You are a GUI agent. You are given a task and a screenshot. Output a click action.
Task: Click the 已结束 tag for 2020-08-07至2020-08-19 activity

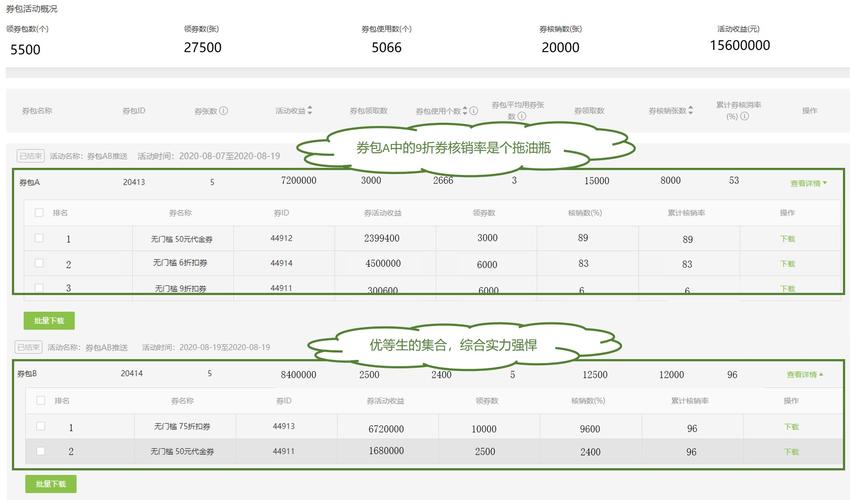[30, 156]
